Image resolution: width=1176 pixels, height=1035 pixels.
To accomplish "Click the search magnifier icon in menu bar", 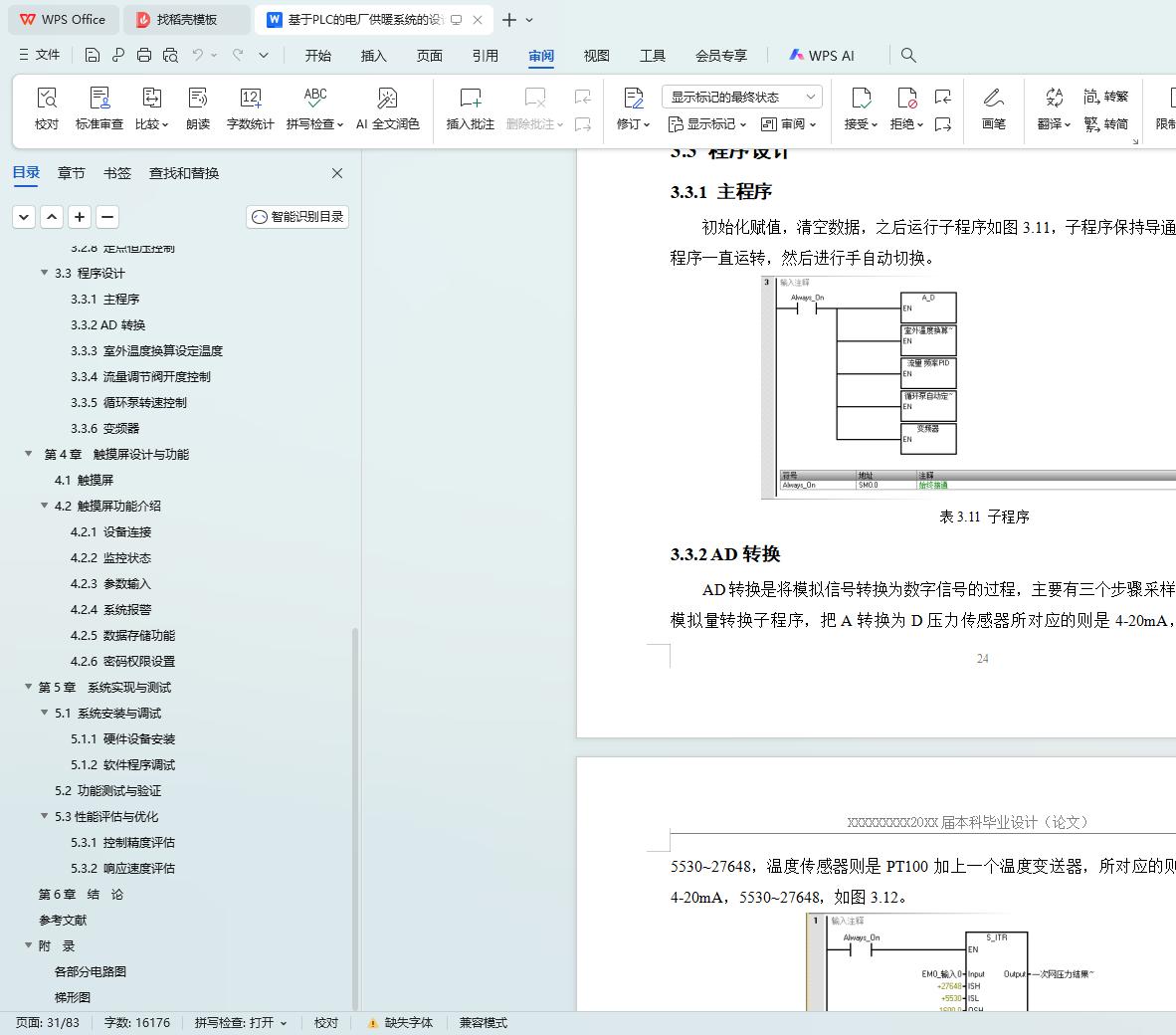I will click(x=908, y=55).
